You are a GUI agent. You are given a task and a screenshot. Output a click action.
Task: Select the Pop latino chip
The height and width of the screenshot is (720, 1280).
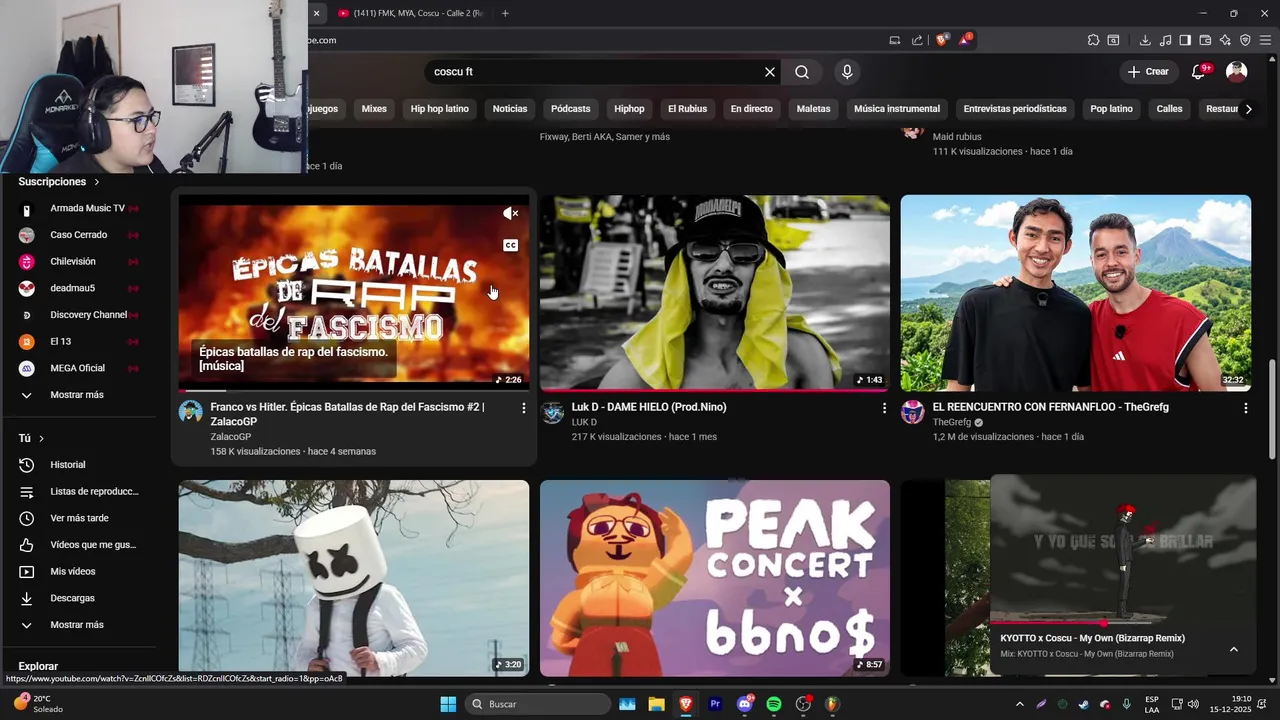pos(1111,109)
